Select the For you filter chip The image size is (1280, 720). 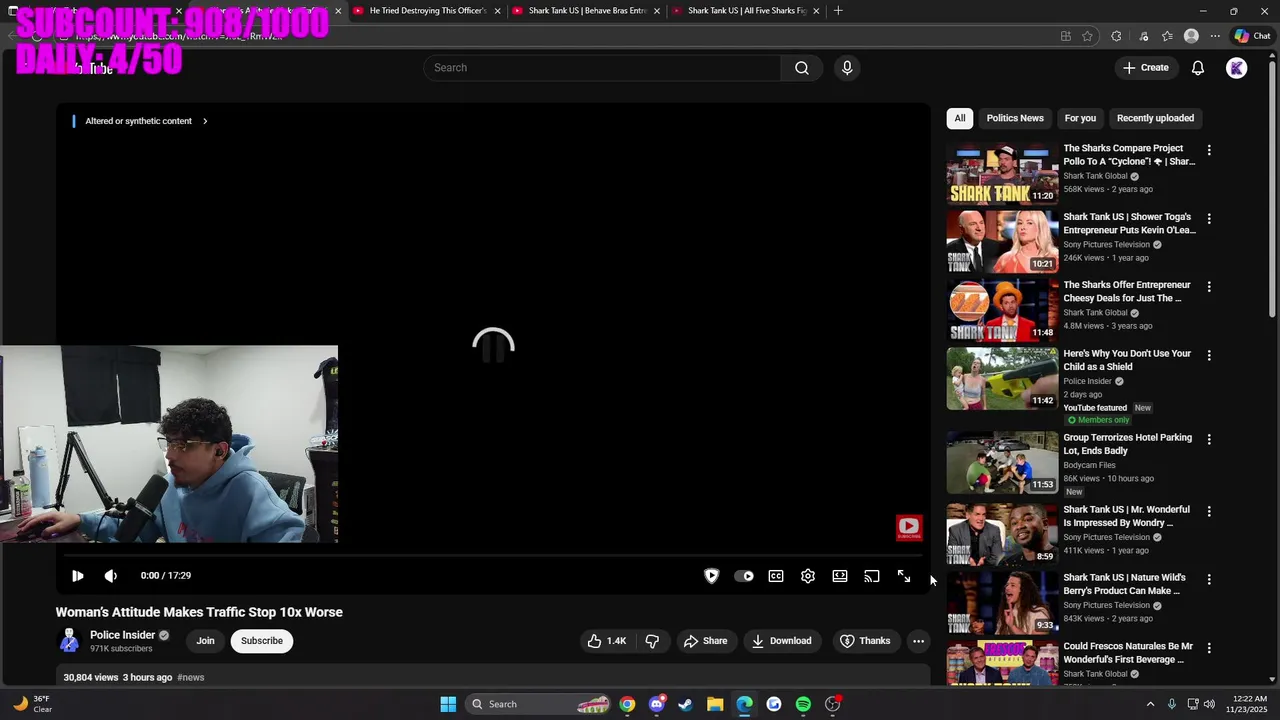tap(1080, 118)
